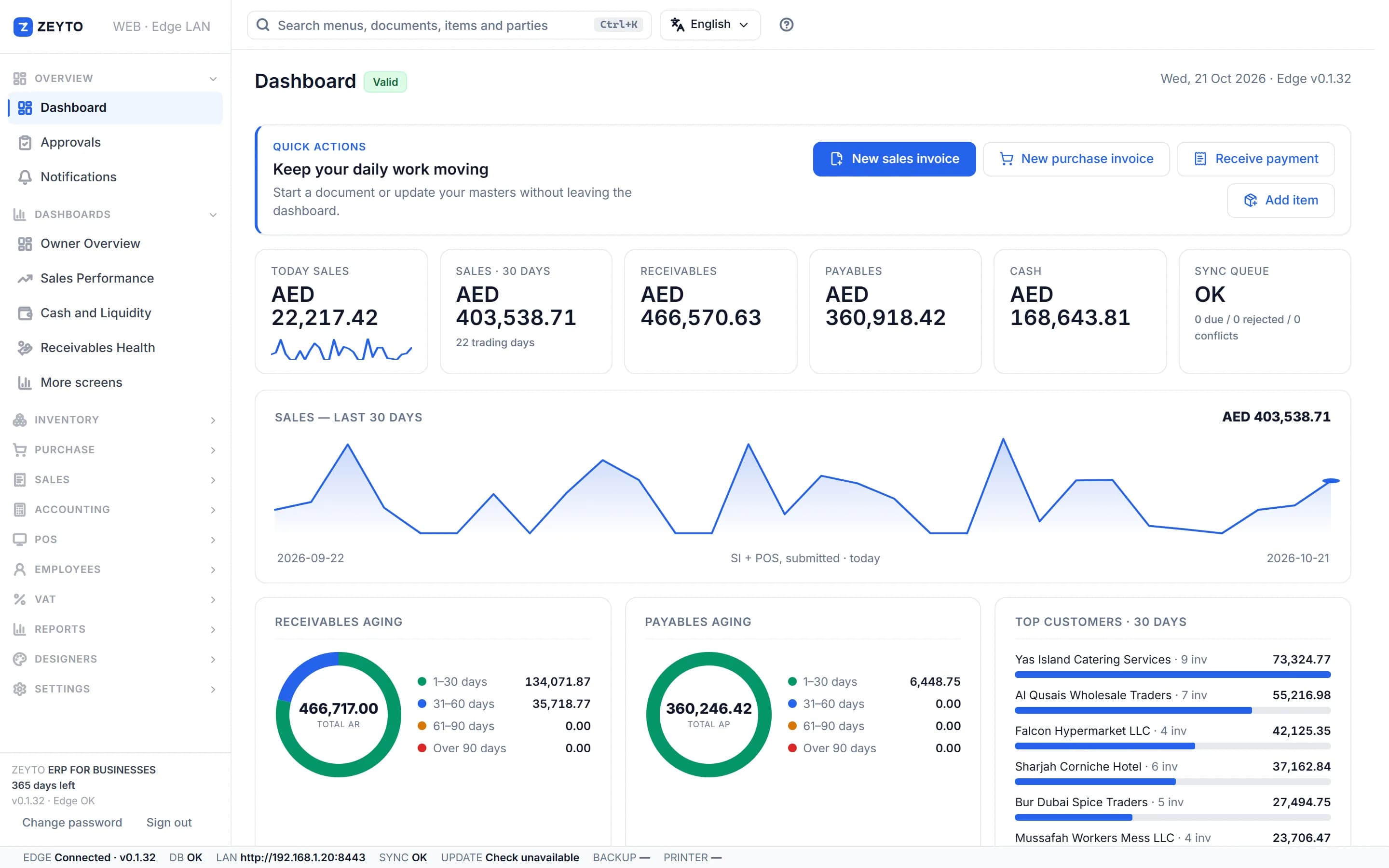Click the Notifications bell icon
This screenshot has height=868, width=1389.
tap(25, 177)
